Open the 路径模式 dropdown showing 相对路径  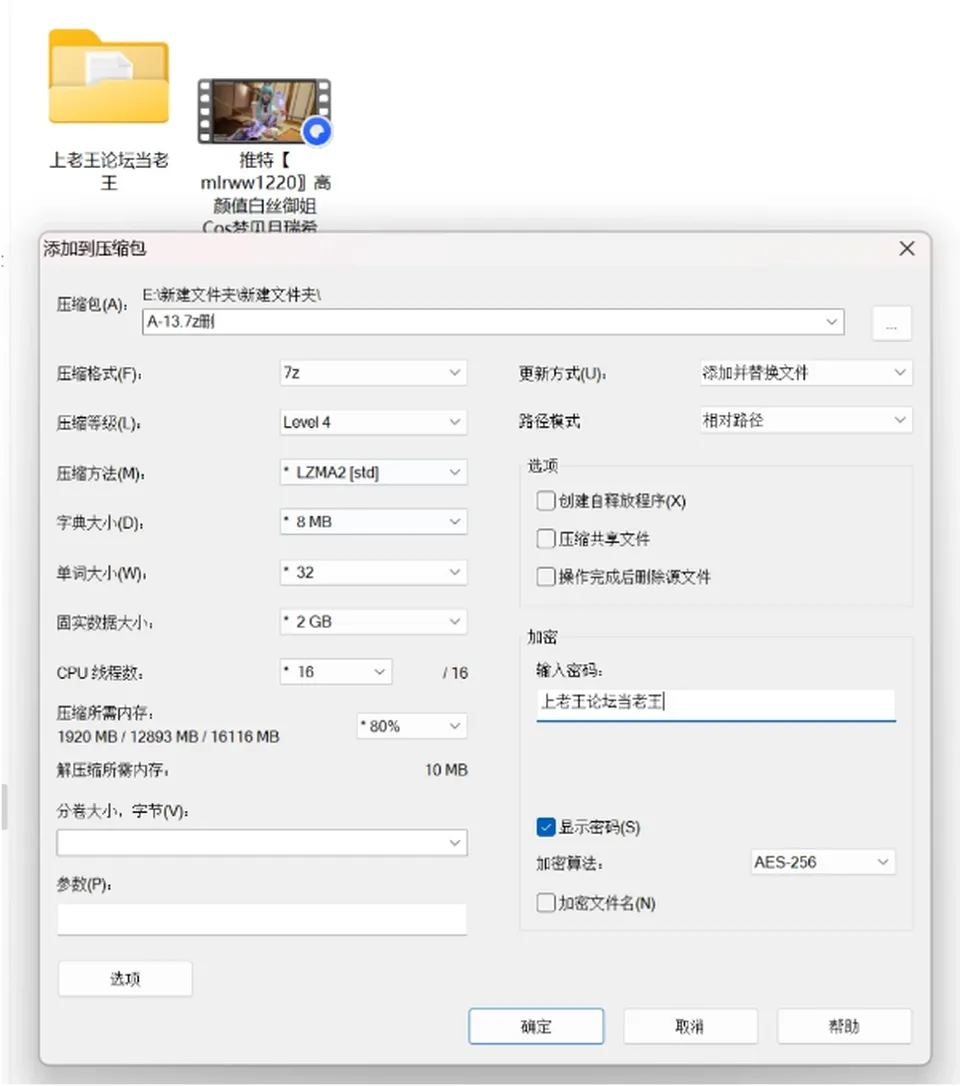[x=806, y=420]
